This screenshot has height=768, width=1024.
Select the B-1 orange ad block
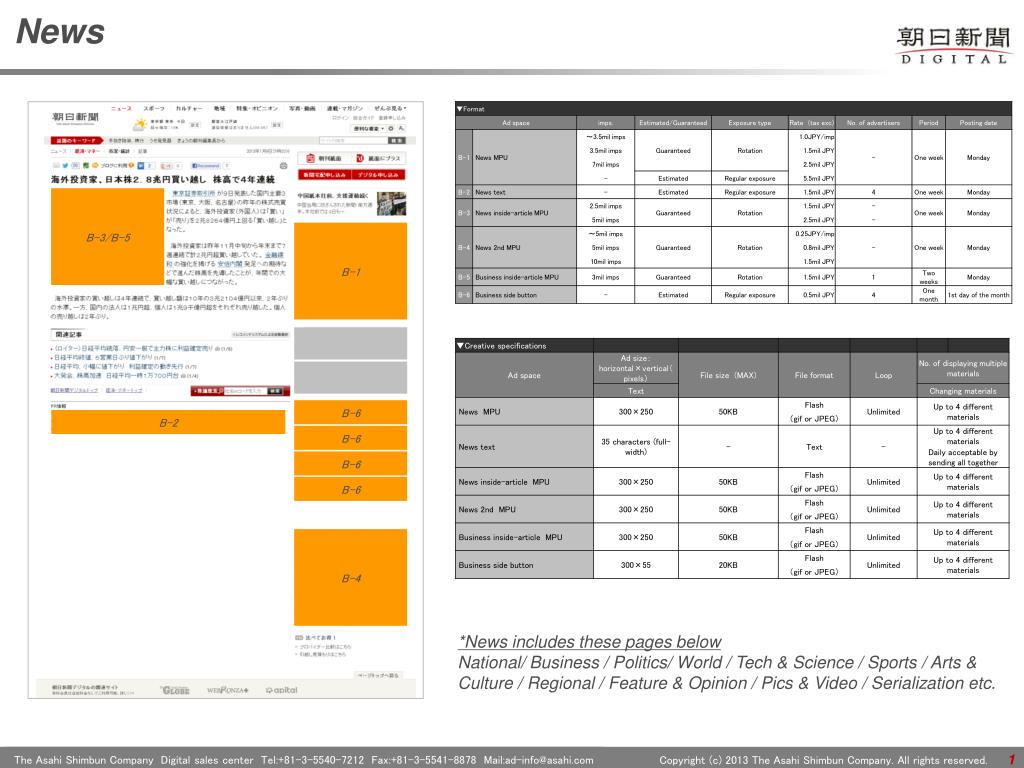coord(351,271)
